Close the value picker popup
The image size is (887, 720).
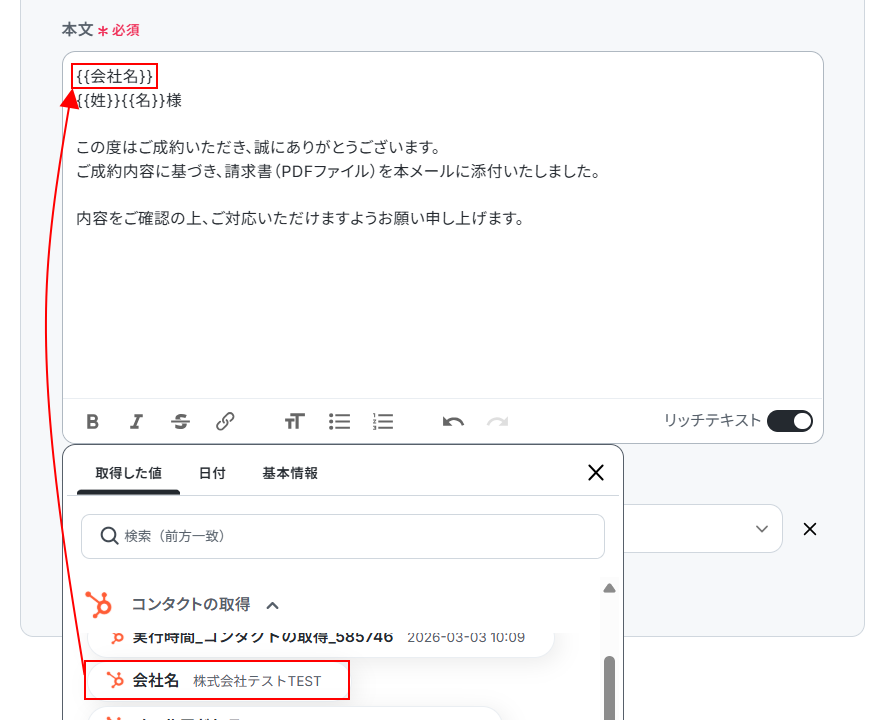click(596, 472)
